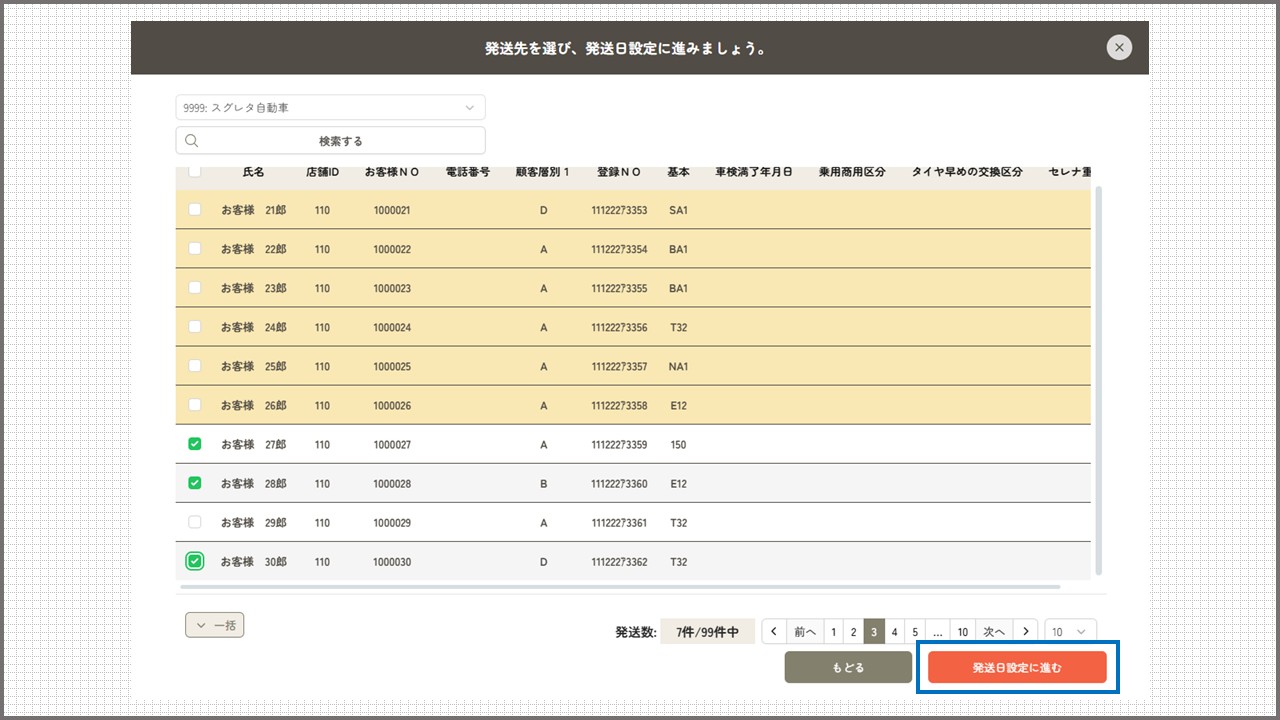Viewport: 1280px width, 720px height.
Task: Open the 9999: スグレタ自動車 store dropdown
Action: pyautogui.click(x=330, y=107)
